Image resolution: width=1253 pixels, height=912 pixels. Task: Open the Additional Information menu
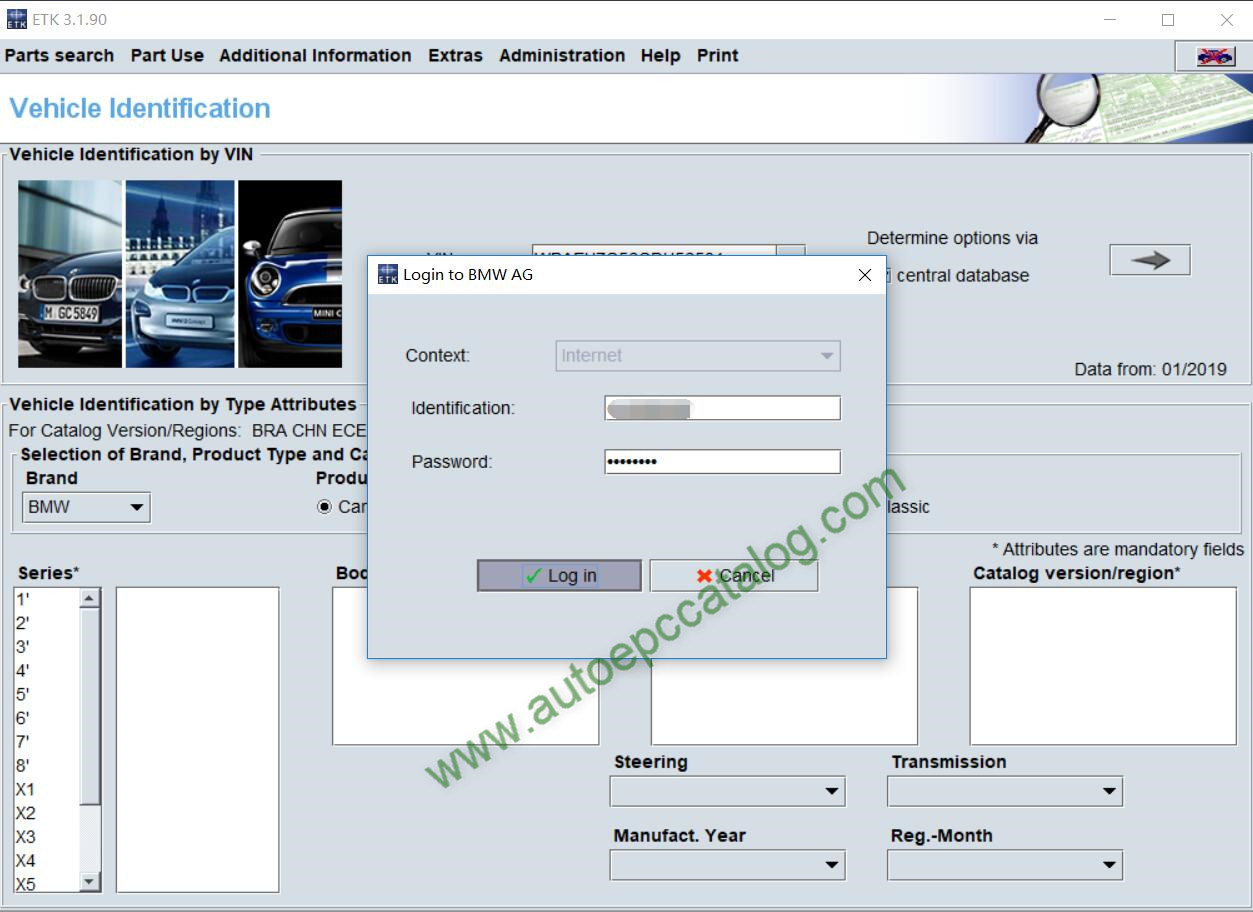[315, 56]
